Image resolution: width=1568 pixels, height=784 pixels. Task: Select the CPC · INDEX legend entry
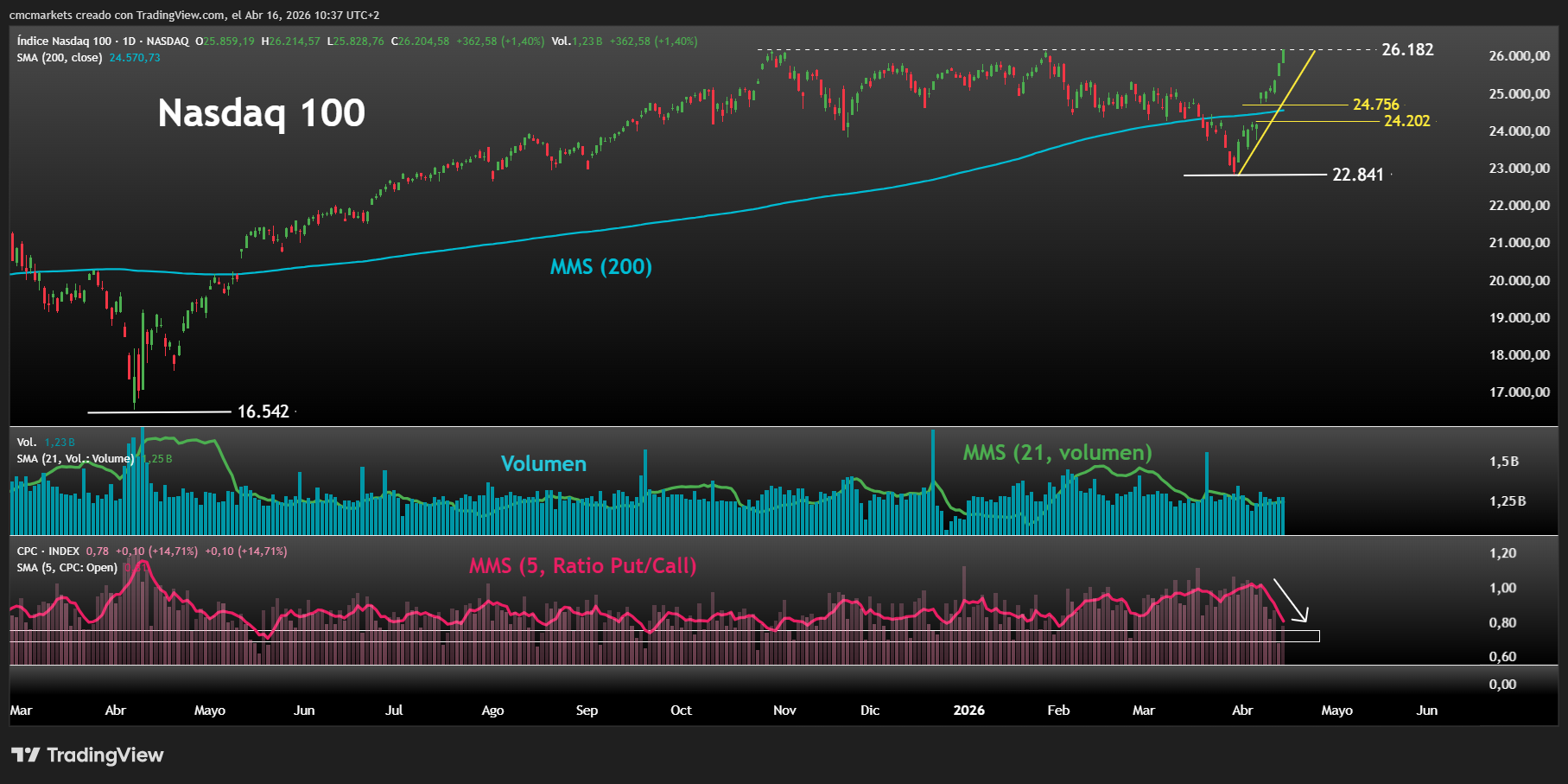click(x=47, y=551)
